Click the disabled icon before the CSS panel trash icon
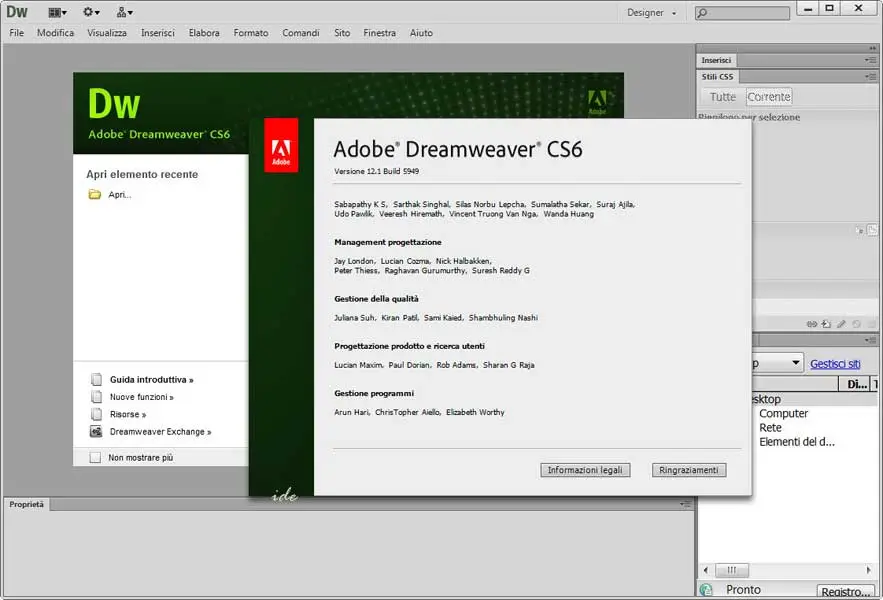The width and height of the screenshot is (883, 600). [x=857, y=324]
